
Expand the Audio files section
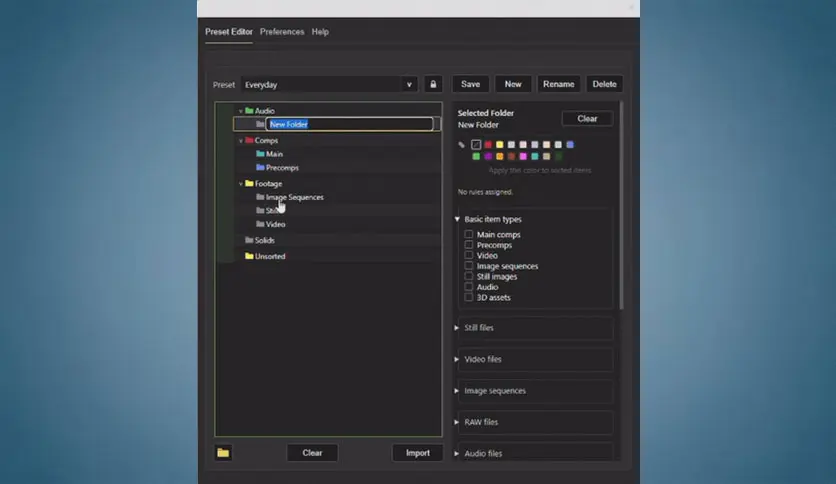[x=457, y=454]
